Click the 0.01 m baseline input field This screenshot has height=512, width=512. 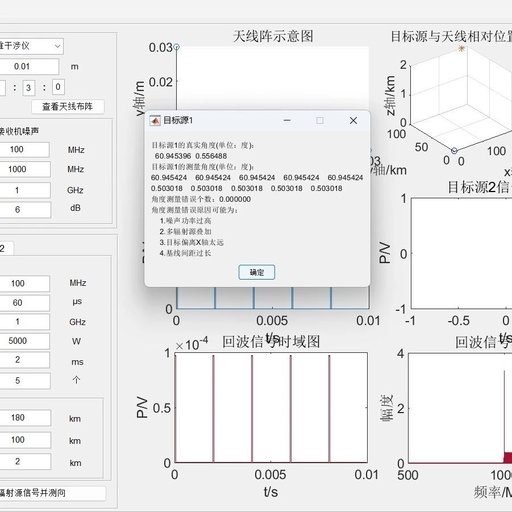[28, 66]
